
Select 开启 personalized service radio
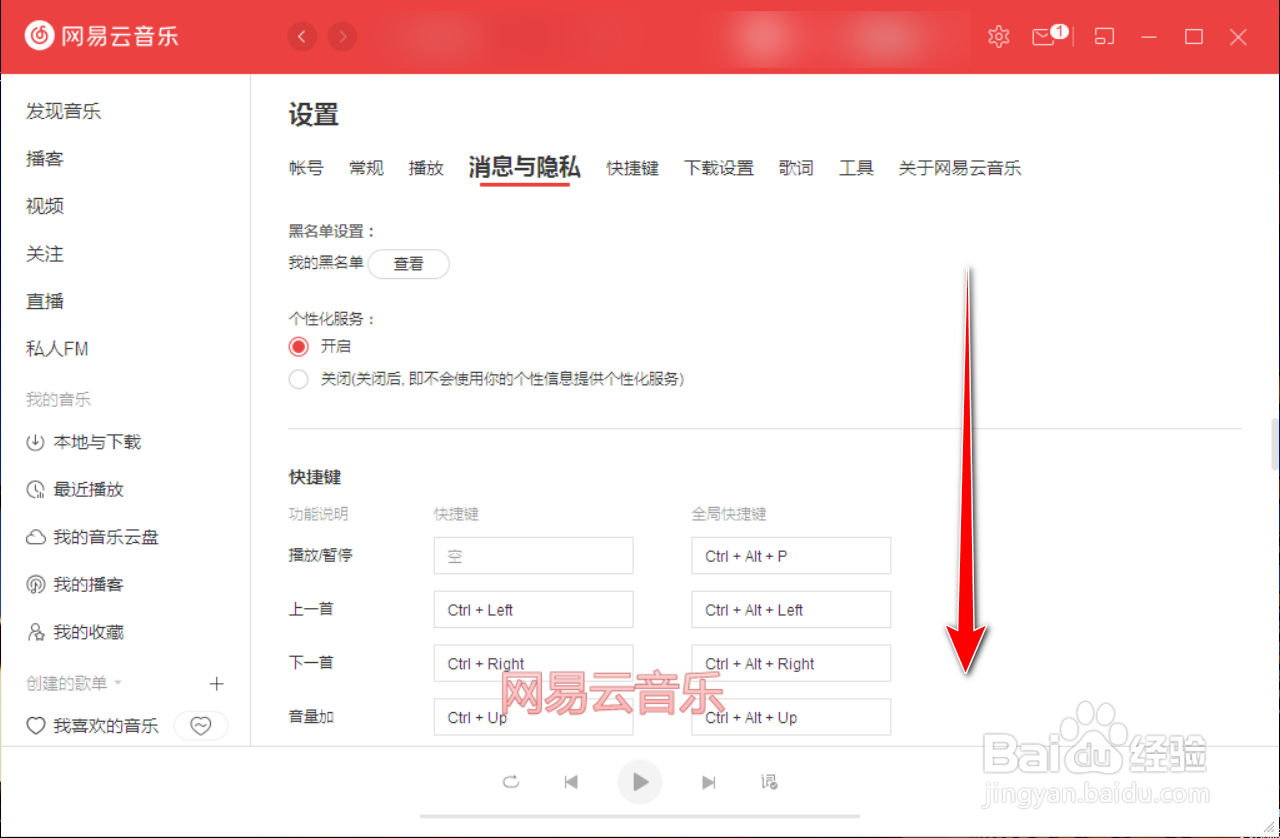pyautogui.click(x=298, y=346)
